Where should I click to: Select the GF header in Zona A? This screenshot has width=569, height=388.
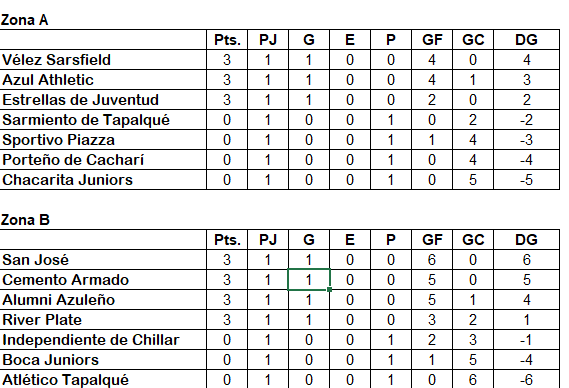point(432,40)
